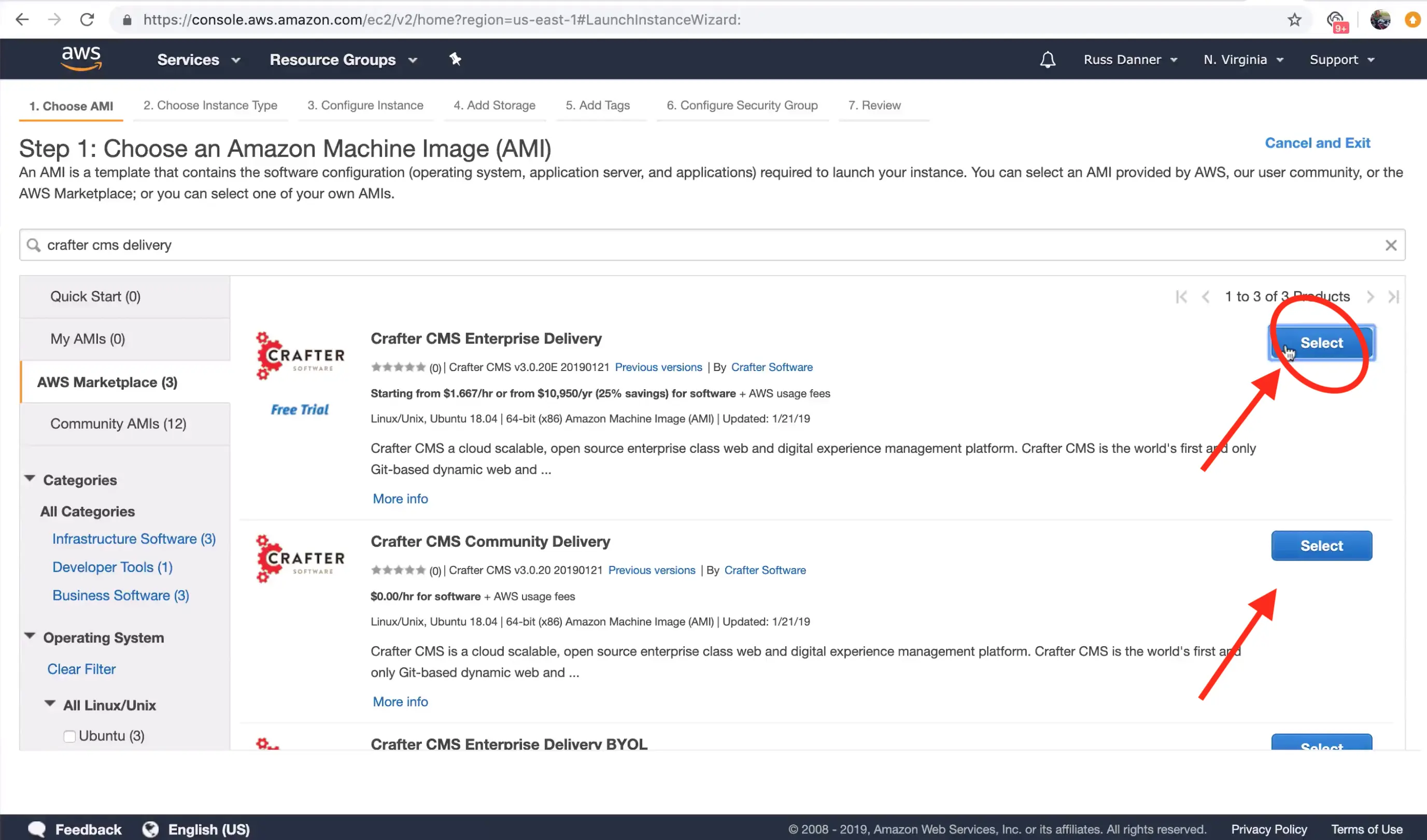Open the notifications bell icon
The image size is (1427, 840).
[x=1047, y=60]
